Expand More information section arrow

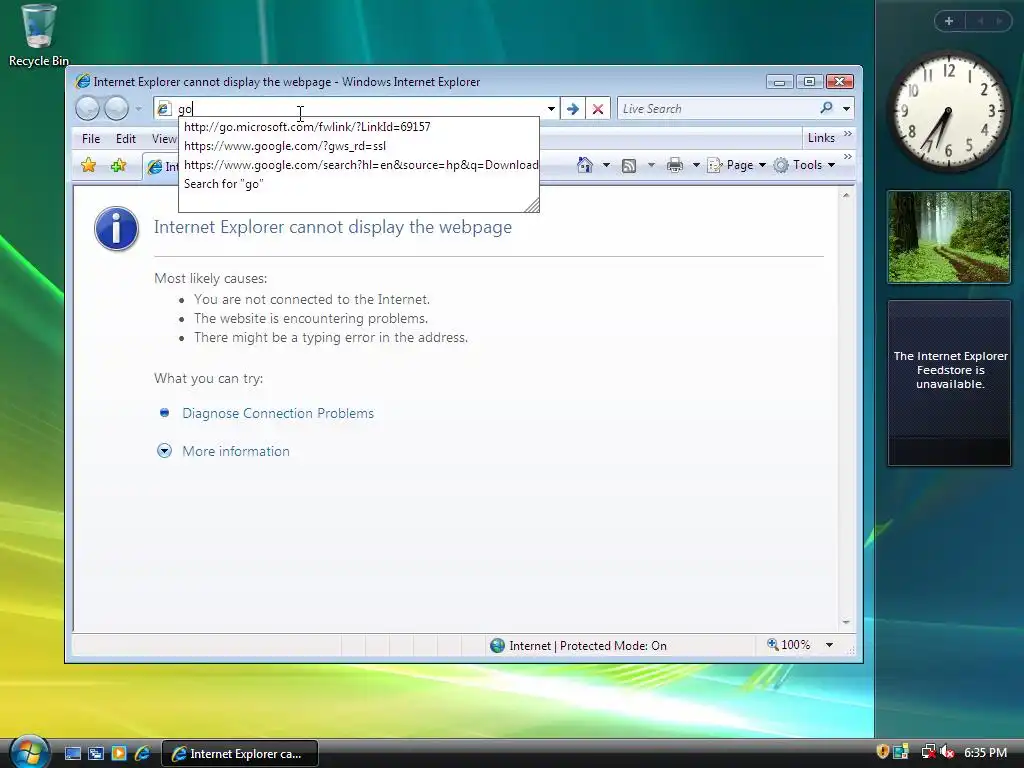point(165,451)
